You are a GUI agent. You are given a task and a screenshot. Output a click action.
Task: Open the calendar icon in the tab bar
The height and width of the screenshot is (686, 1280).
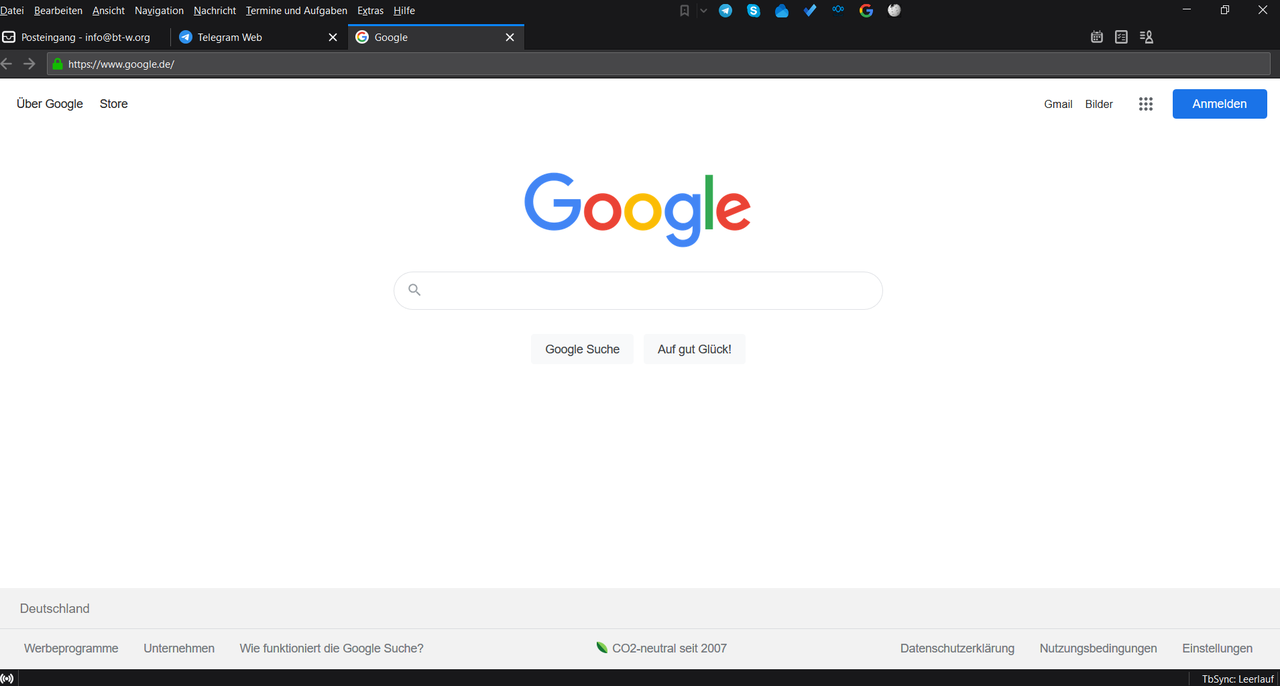(1097, 37)
